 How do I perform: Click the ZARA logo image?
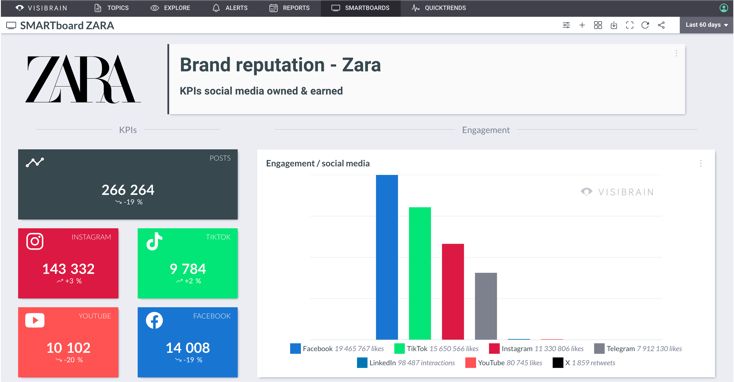click(82, 79)
